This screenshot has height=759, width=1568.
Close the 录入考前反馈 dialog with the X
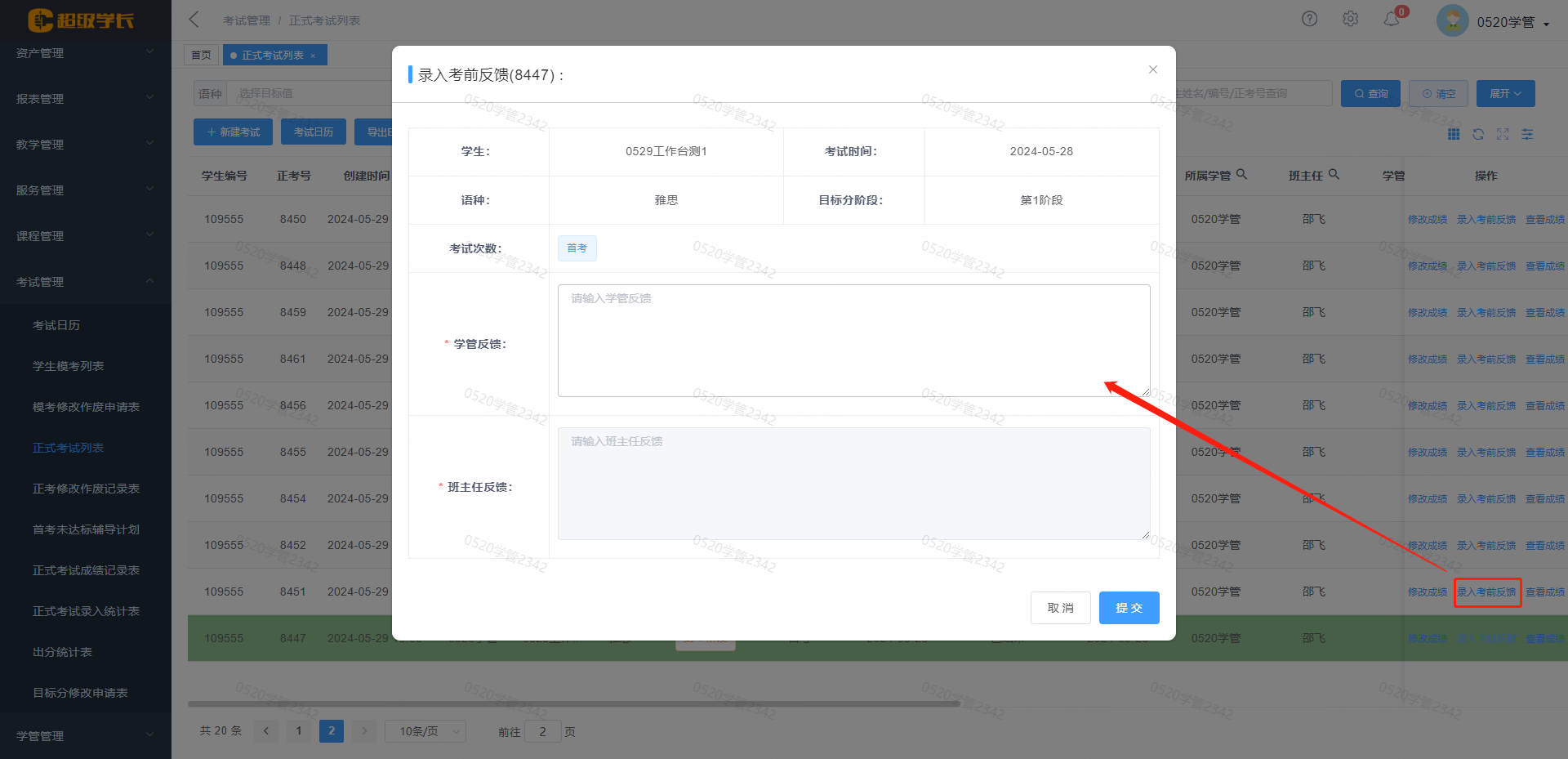tap(1152, 69)
